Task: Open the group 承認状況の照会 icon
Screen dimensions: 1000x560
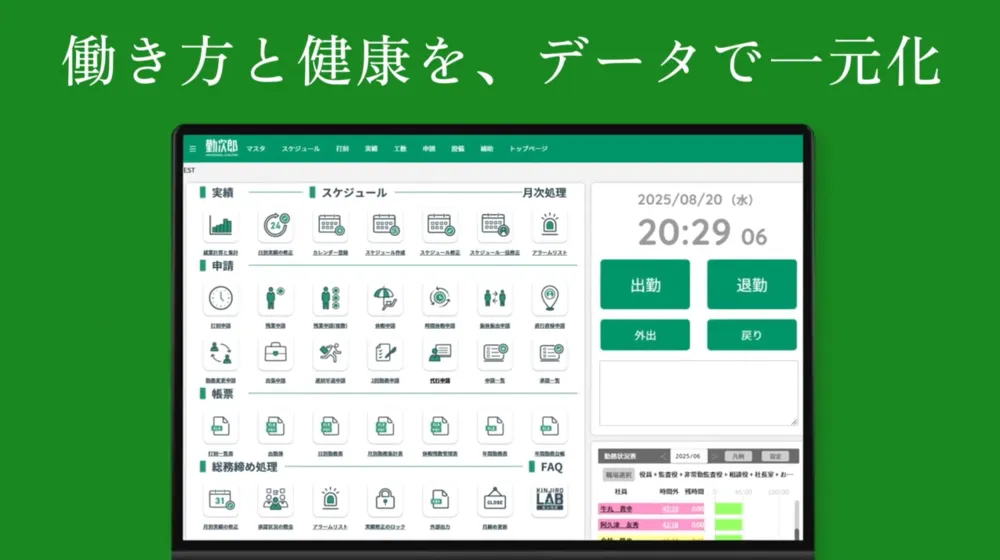Action: point(276,500)
